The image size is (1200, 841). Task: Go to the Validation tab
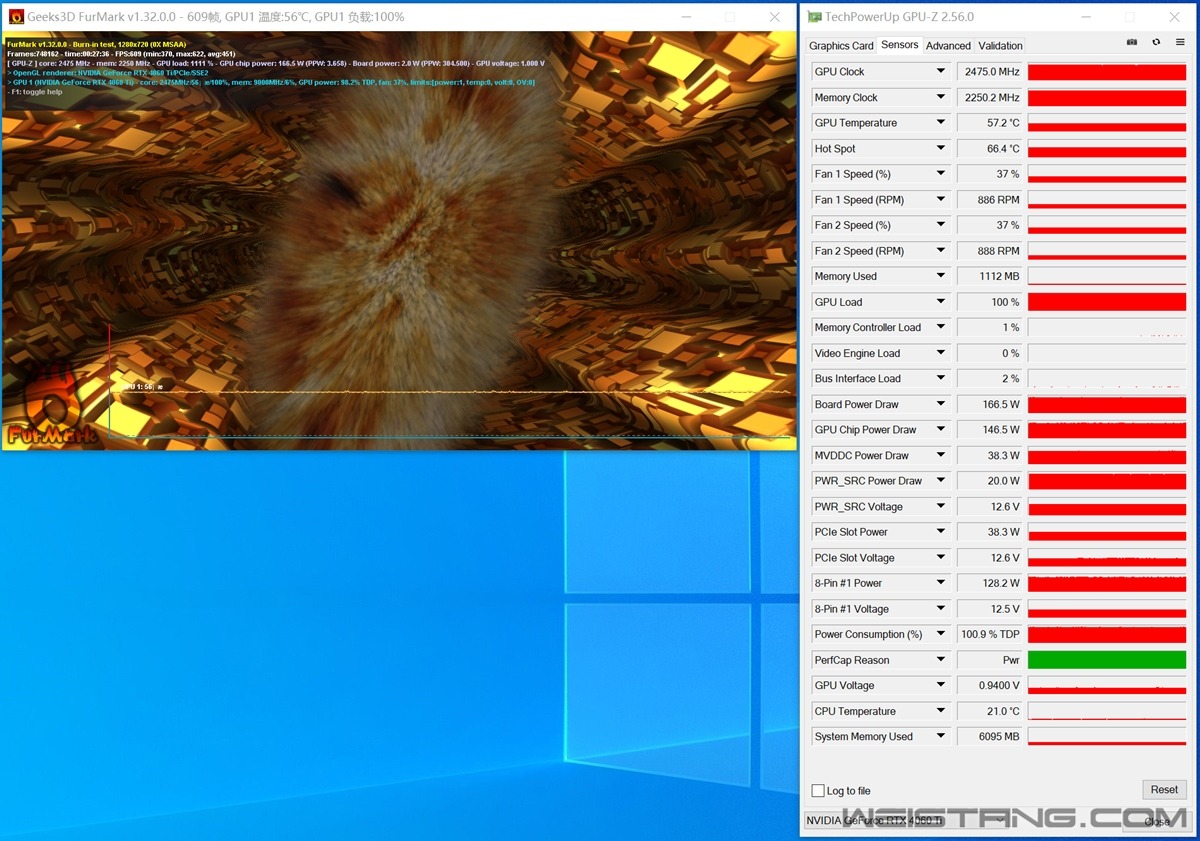pyautogui.click(x=1000, y=46)
